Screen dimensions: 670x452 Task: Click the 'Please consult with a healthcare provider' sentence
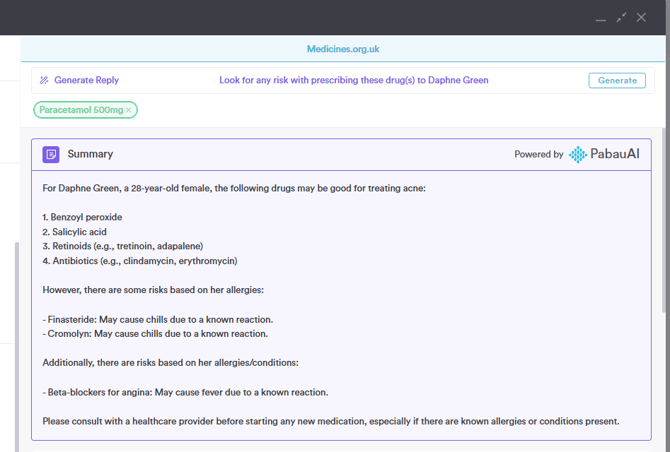331,421
